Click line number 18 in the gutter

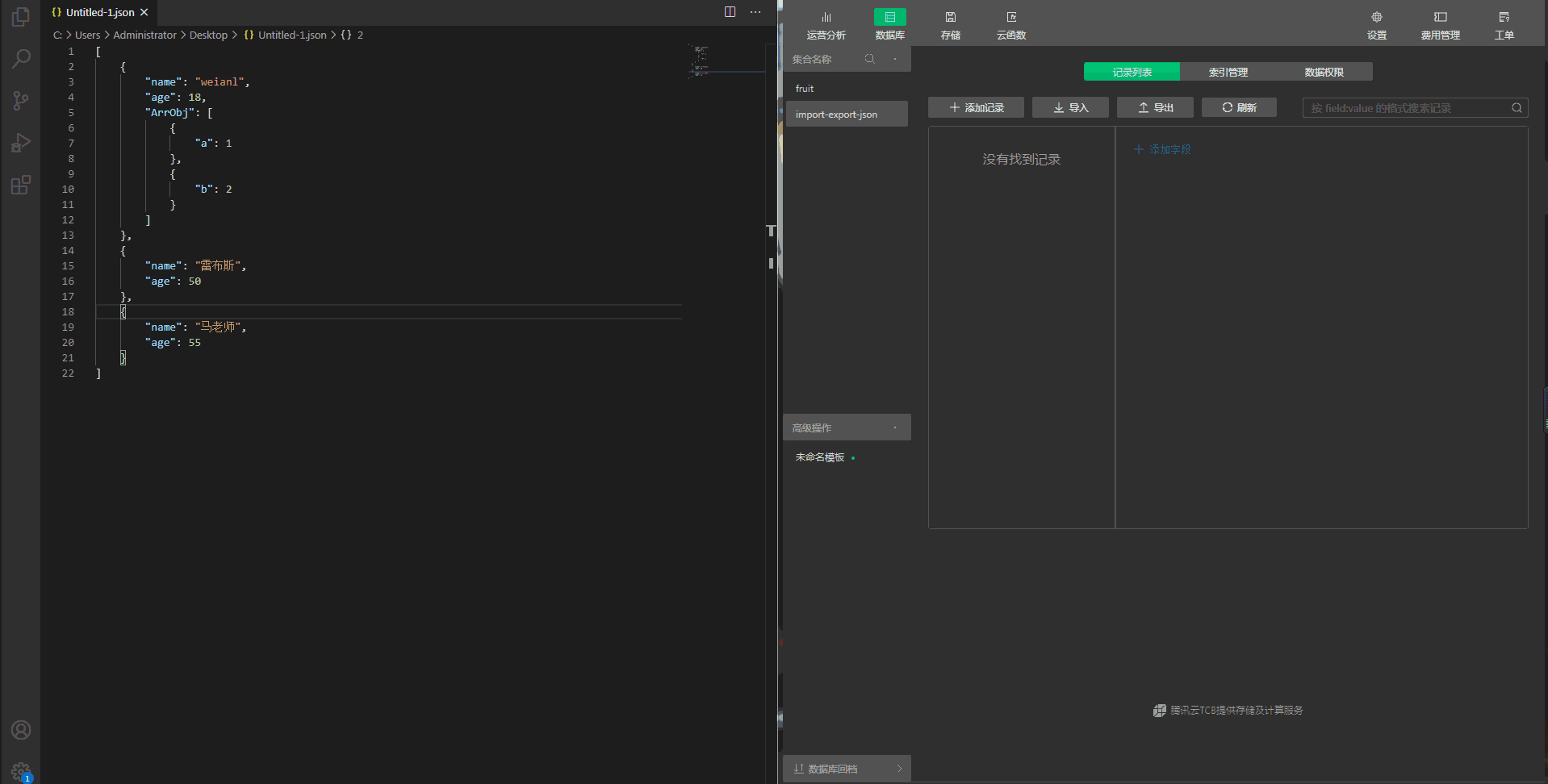68,311
